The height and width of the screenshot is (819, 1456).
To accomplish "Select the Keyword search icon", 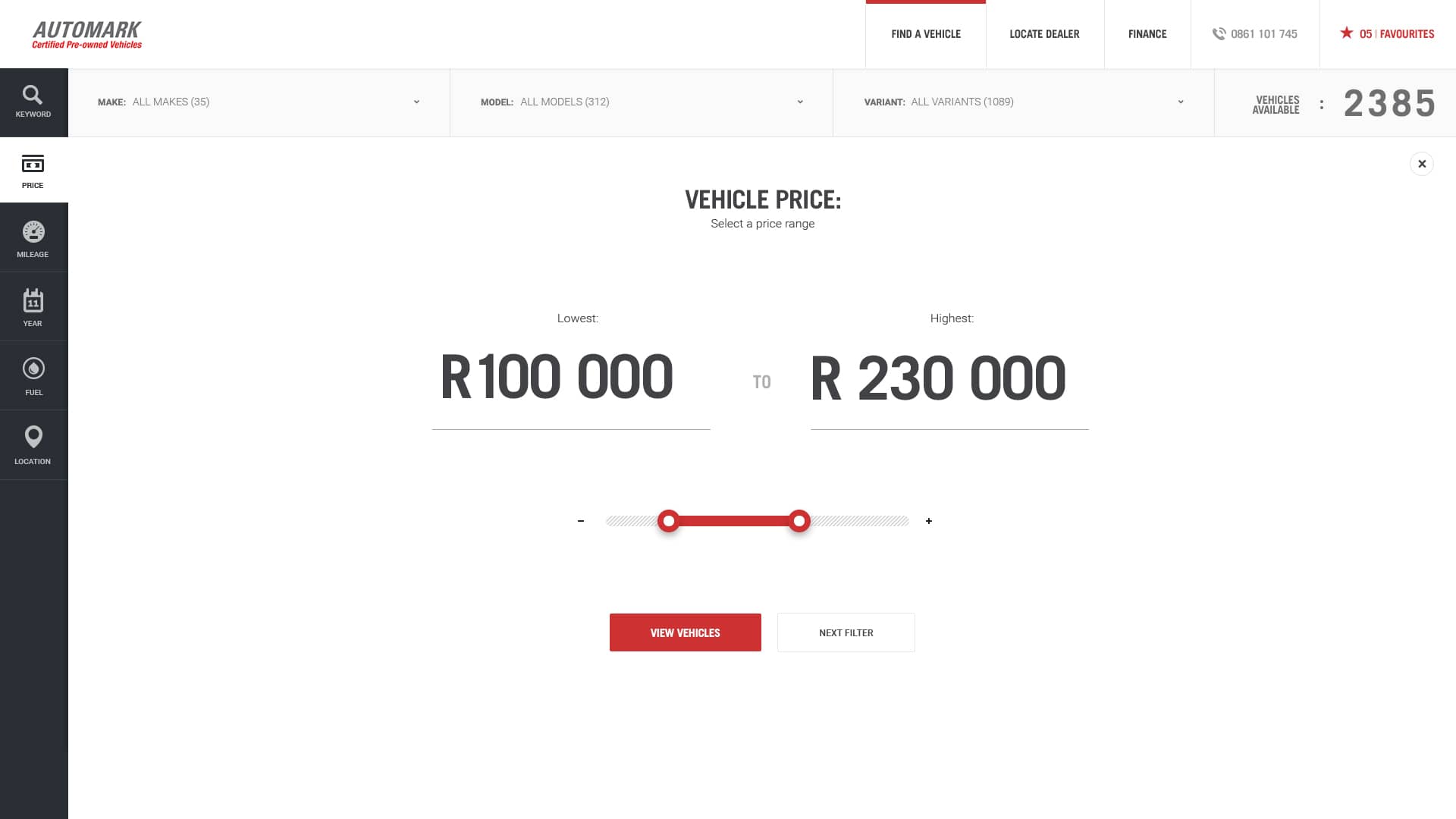I will click(x=33, y=95).
